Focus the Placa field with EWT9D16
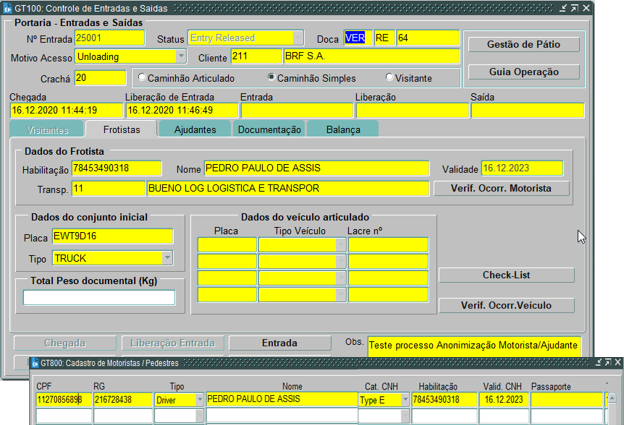 pyautogui.click(x=112, y=237)
